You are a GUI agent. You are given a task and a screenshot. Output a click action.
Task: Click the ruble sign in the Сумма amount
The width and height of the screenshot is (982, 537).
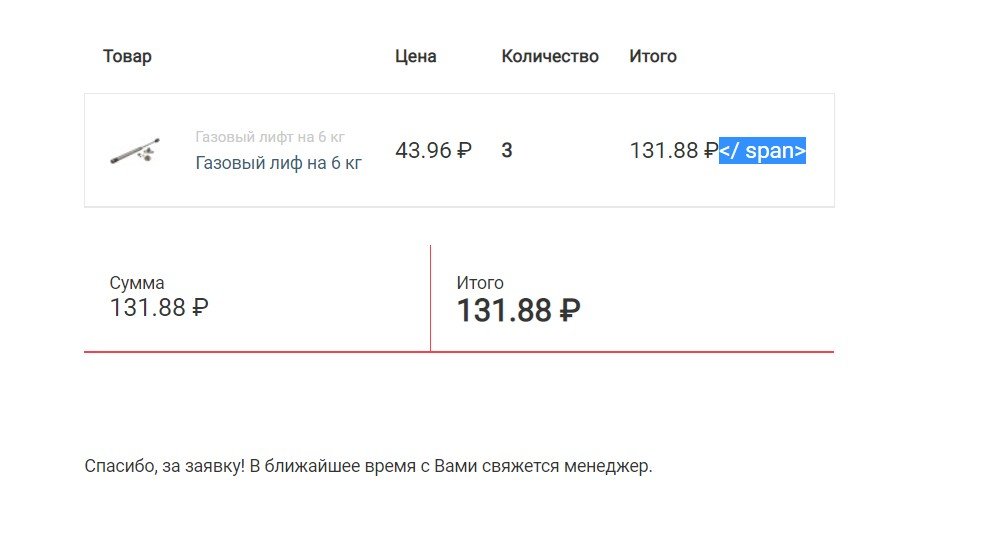pos(200,308)
